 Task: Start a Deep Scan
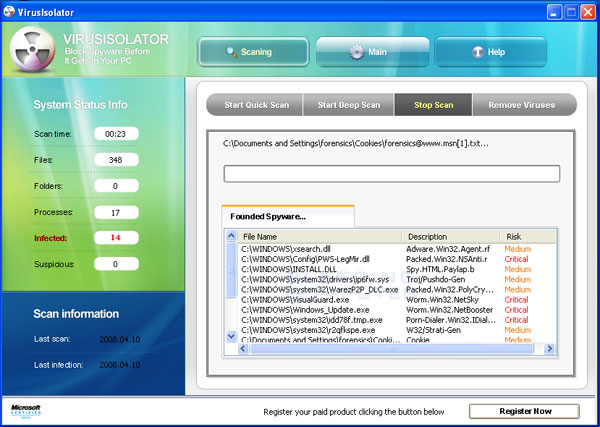tap(349, 105)
